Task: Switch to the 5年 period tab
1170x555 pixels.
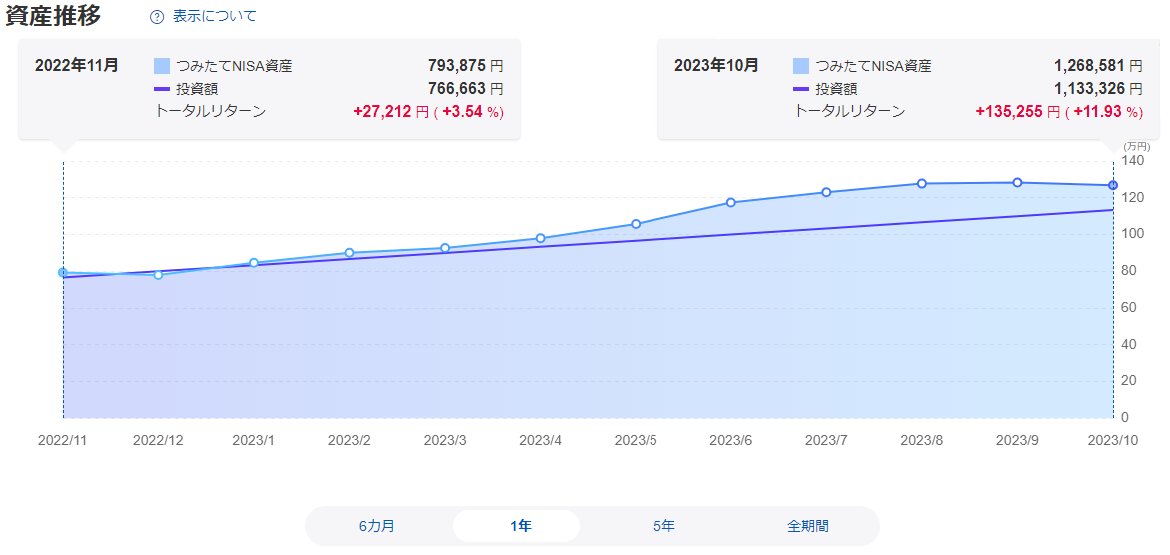Action: click(663, 526)
